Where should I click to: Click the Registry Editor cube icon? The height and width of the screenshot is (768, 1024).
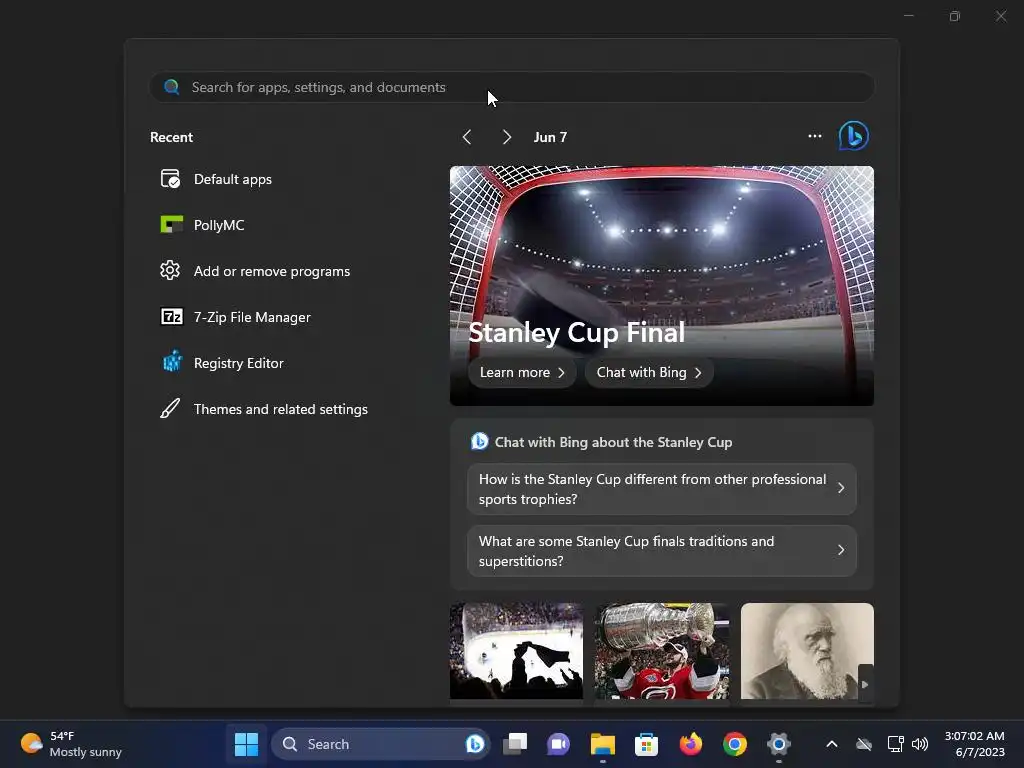[172, 361]
